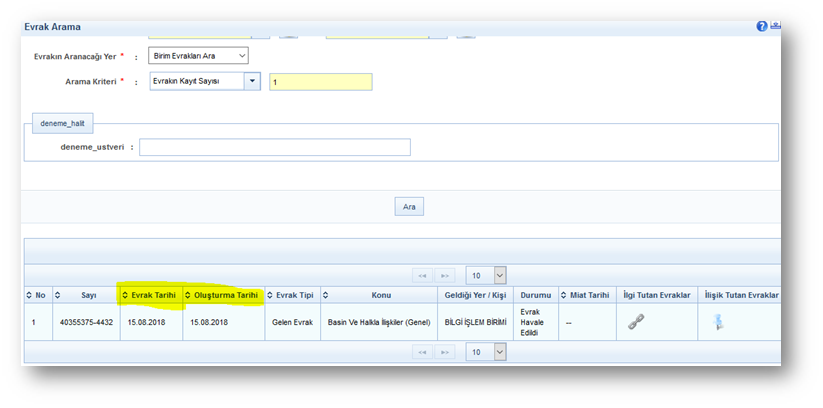Open the help question mark icon
The width and height of the screenshot is (823, 408).
coord(762,26)
